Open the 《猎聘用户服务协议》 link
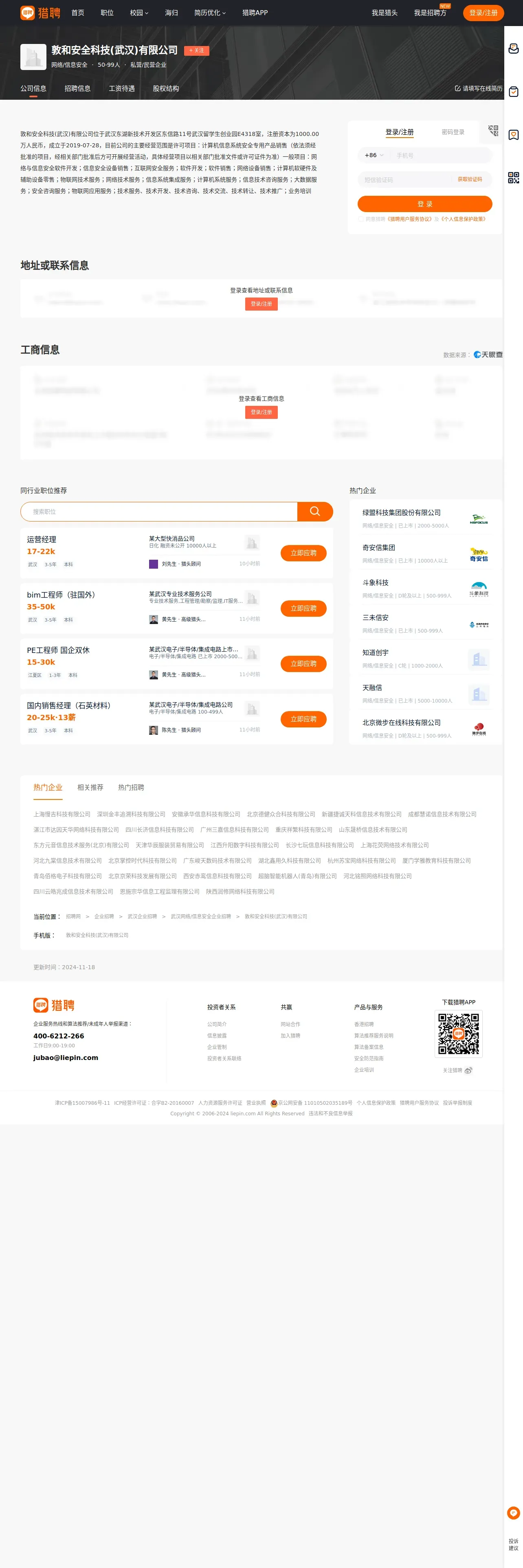The width and height of the screenshot is (523, 1568). click(409, 219)
